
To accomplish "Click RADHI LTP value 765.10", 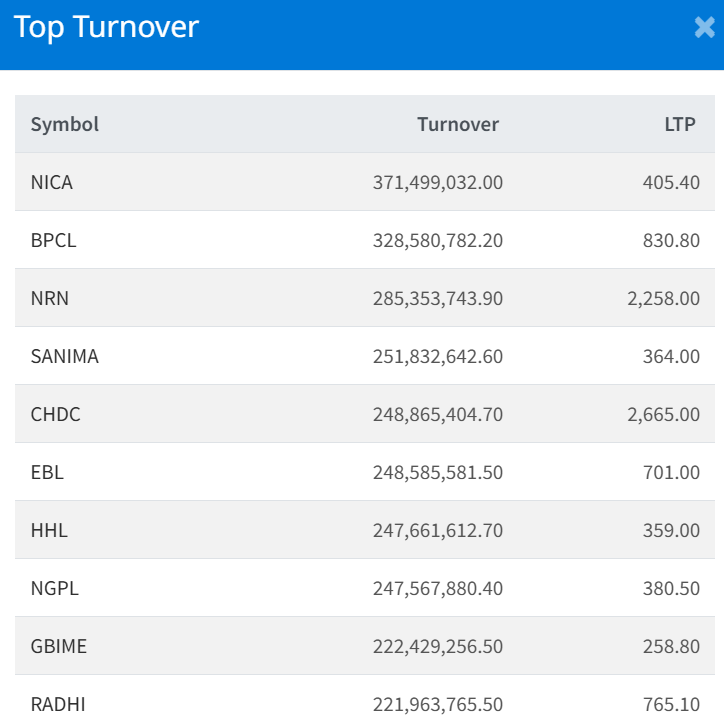I will tap(671, 705).
